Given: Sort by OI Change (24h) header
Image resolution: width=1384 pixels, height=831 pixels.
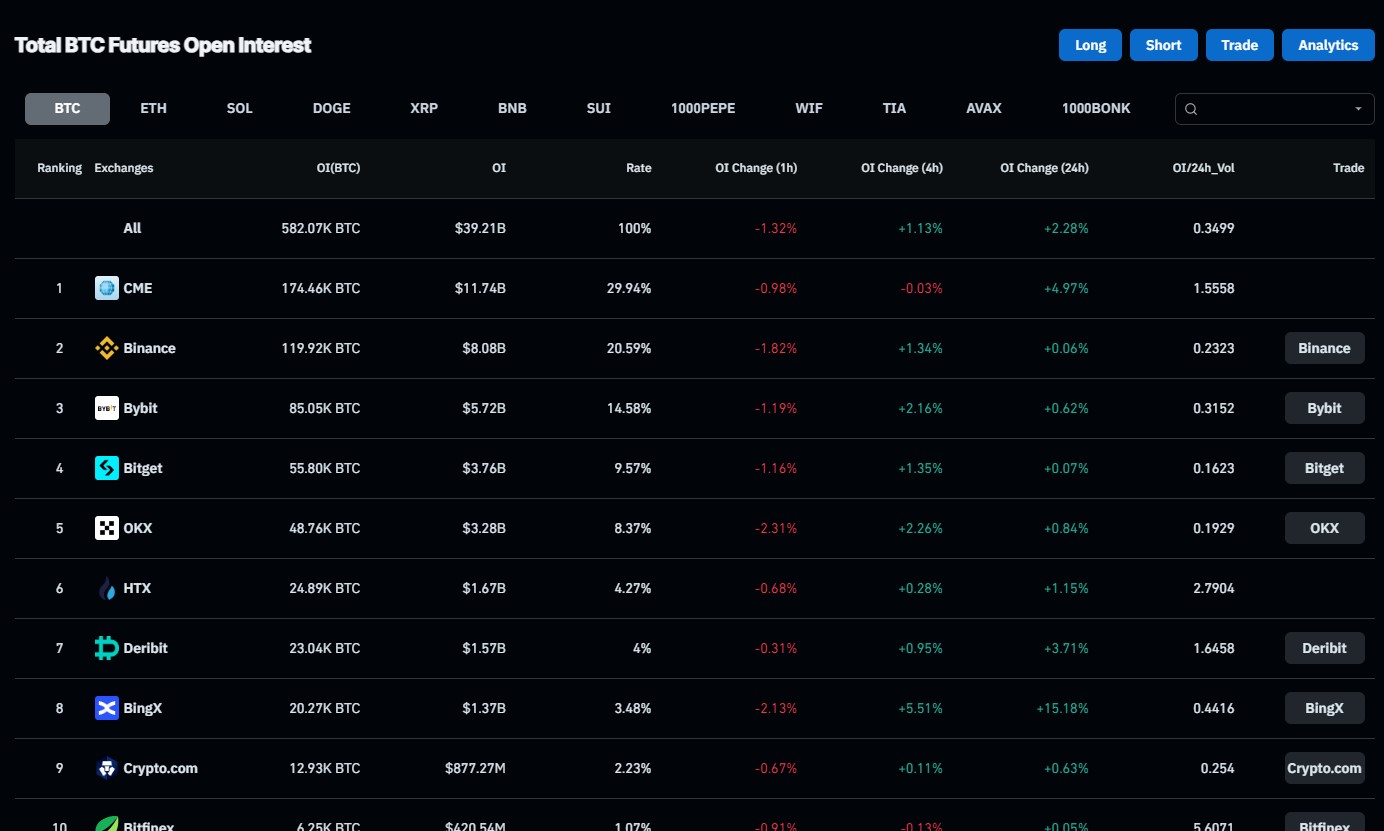Looking at the screenshot, I should (1044, 168).
